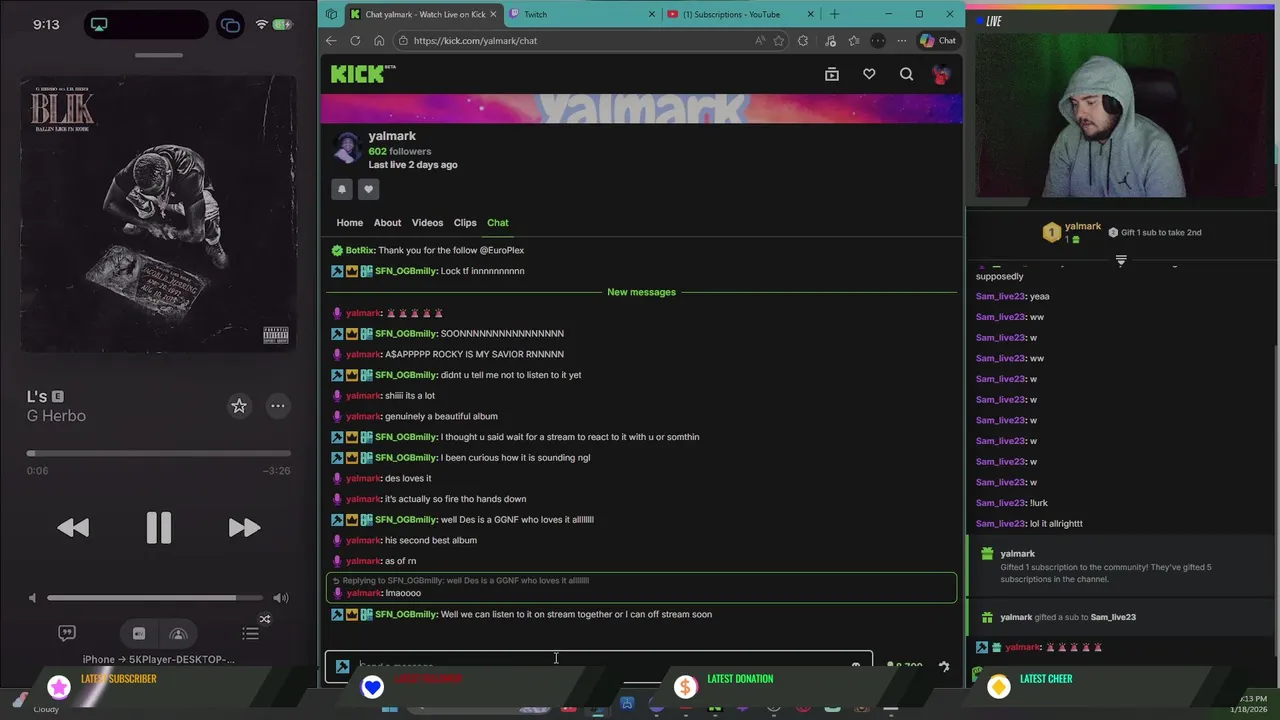
Task: Go to the browser home page
Action: click(x=379, y=41)
